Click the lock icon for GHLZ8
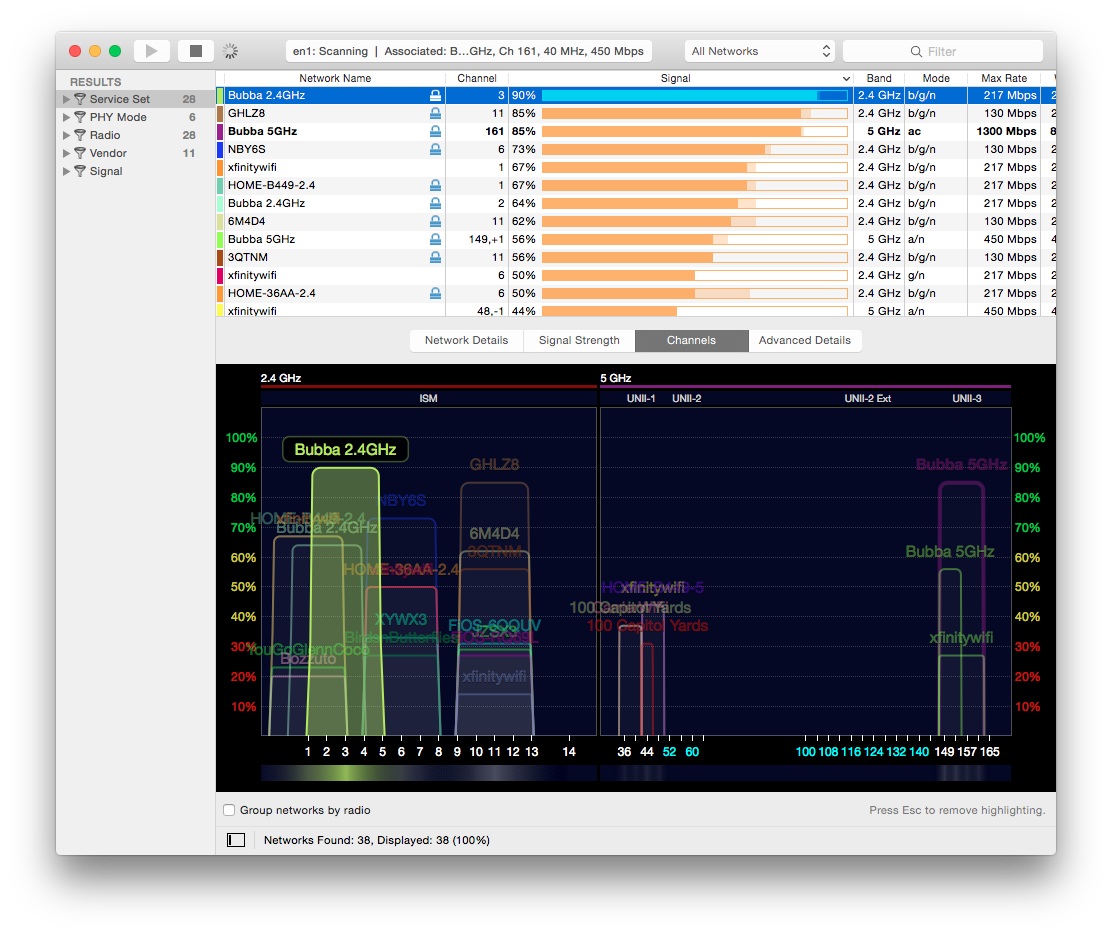 click(435, 114)
